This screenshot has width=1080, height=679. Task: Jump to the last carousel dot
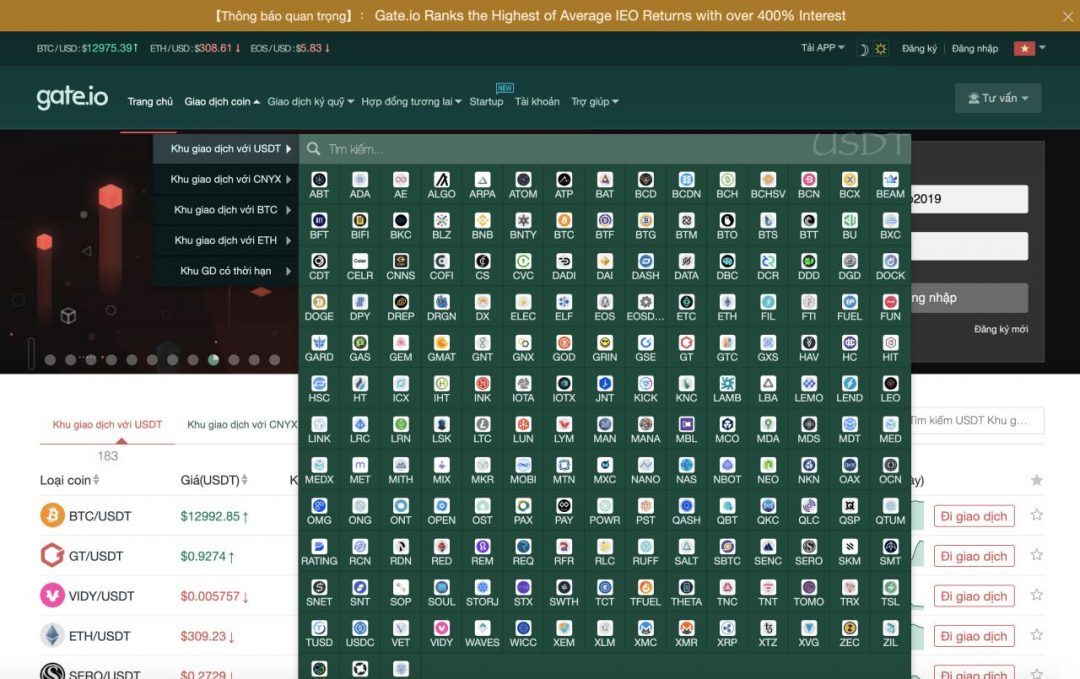(275, 359)
